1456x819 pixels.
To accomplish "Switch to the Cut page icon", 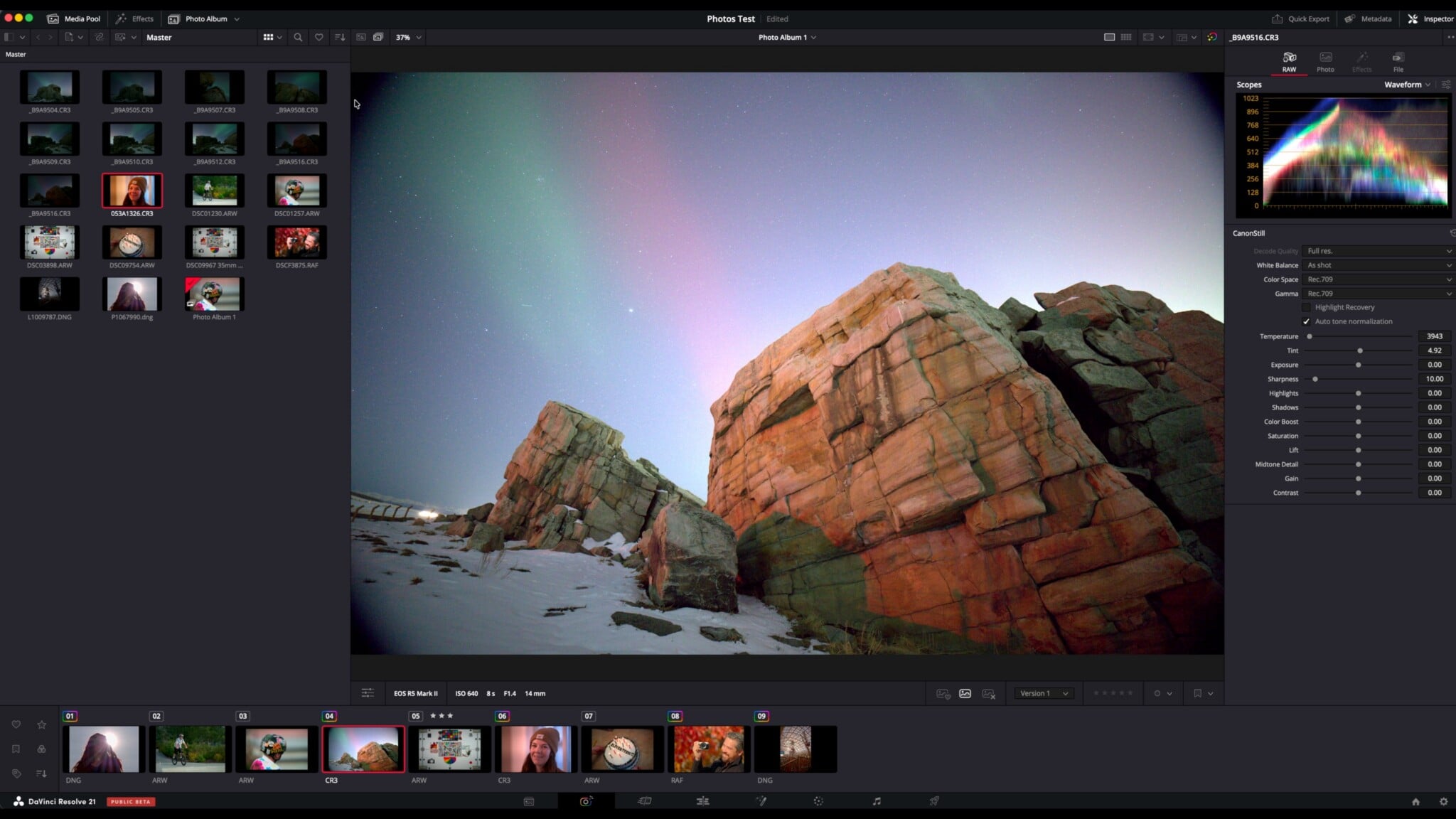I will tap(645, 801).
